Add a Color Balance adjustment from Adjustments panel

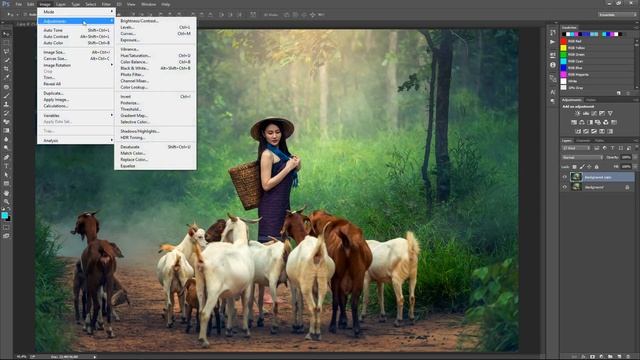[582, 122]
